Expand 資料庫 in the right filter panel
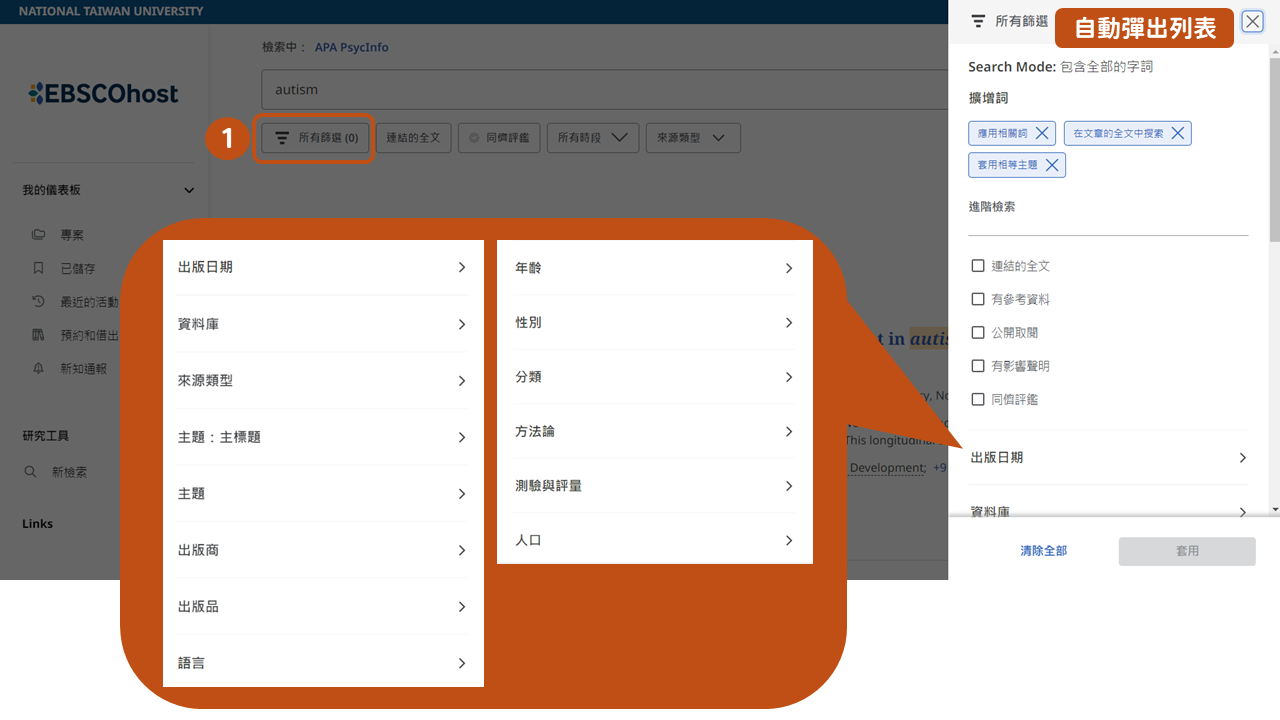Screen dimensions: 1280x720 (x=1108, y=511)
